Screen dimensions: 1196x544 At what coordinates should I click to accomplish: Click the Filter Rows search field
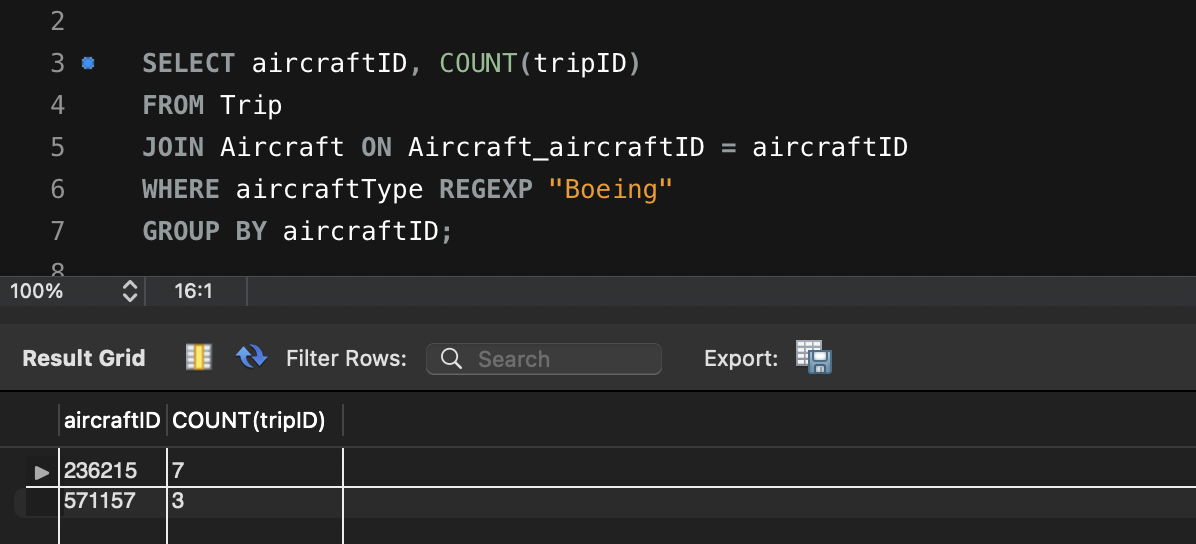544,359
